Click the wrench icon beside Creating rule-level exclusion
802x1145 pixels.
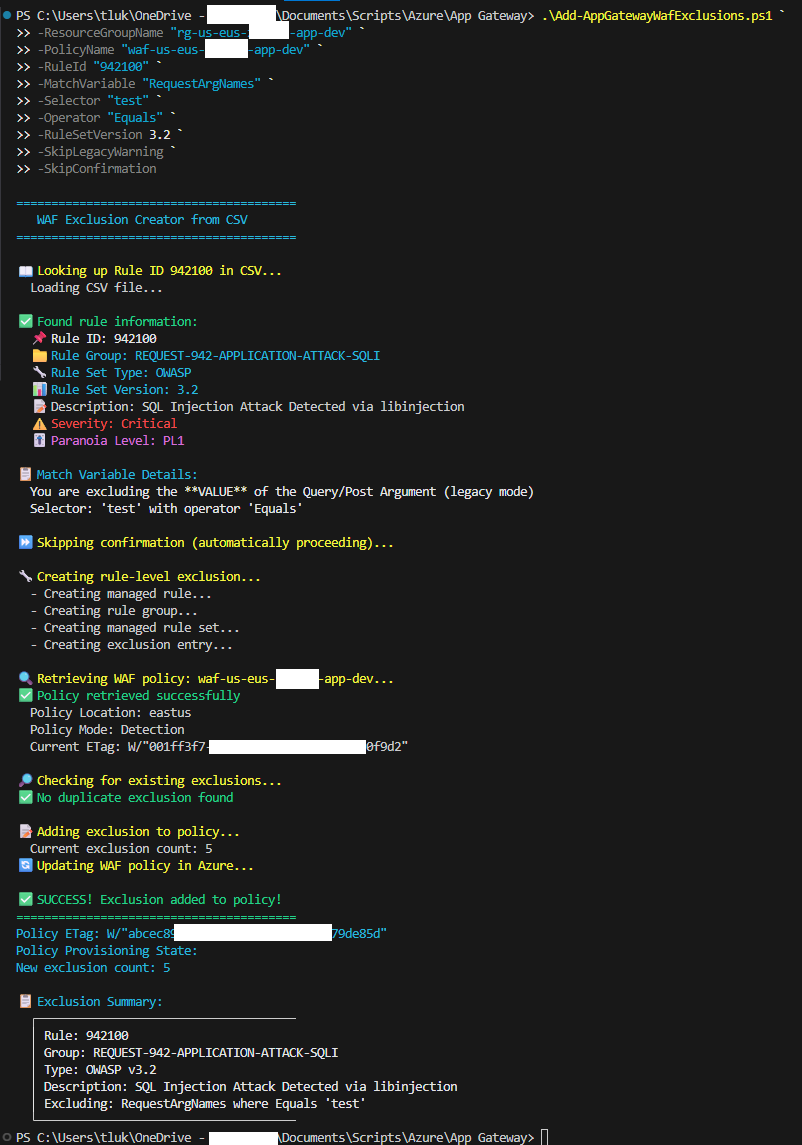(x=25, y=577)
